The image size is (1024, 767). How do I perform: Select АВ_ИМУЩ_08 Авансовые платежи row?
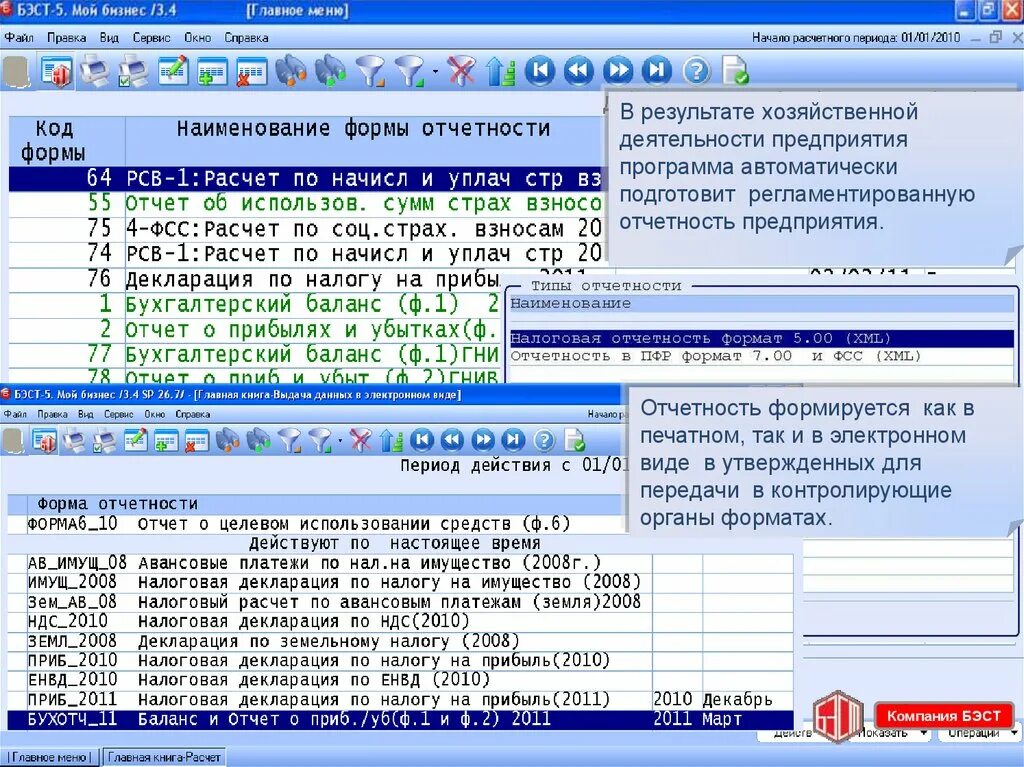[400, 563]
